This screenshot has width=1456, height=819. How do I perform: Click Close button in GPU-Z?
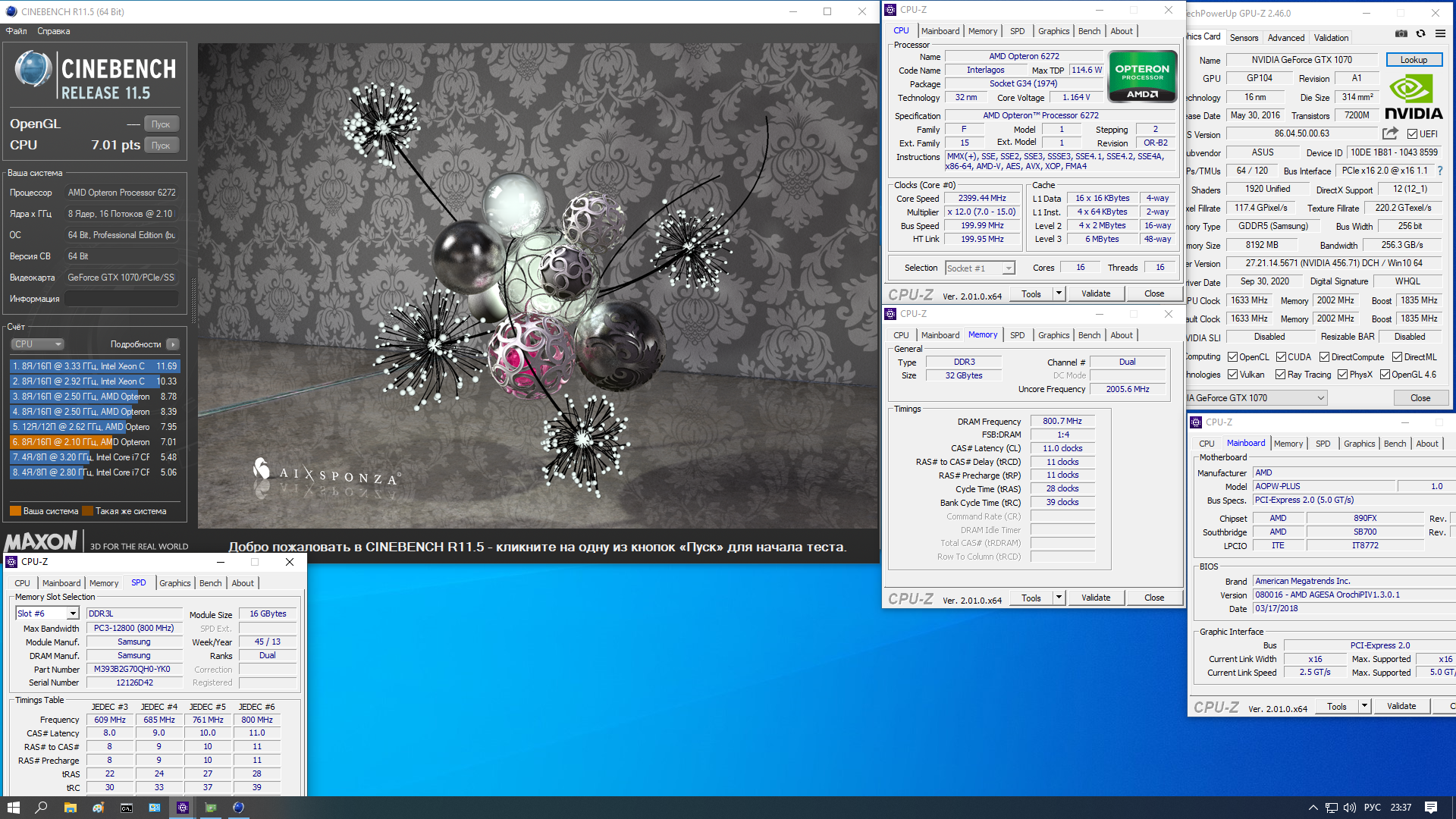(1420, 398)
